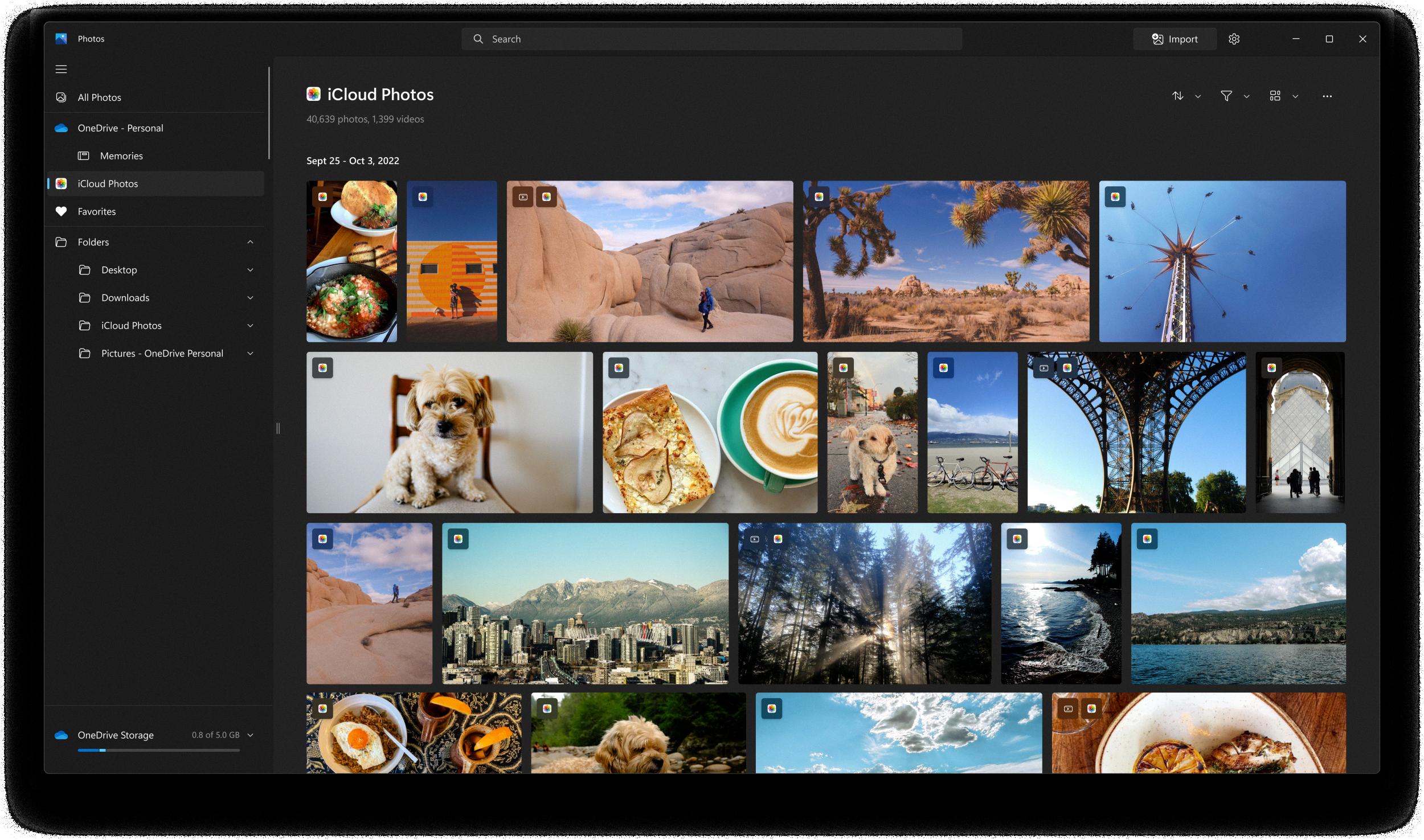This screenshot has width=1424, height=840.
Task: Click the OneDrive storage usage bar
Action: [158, 751]
